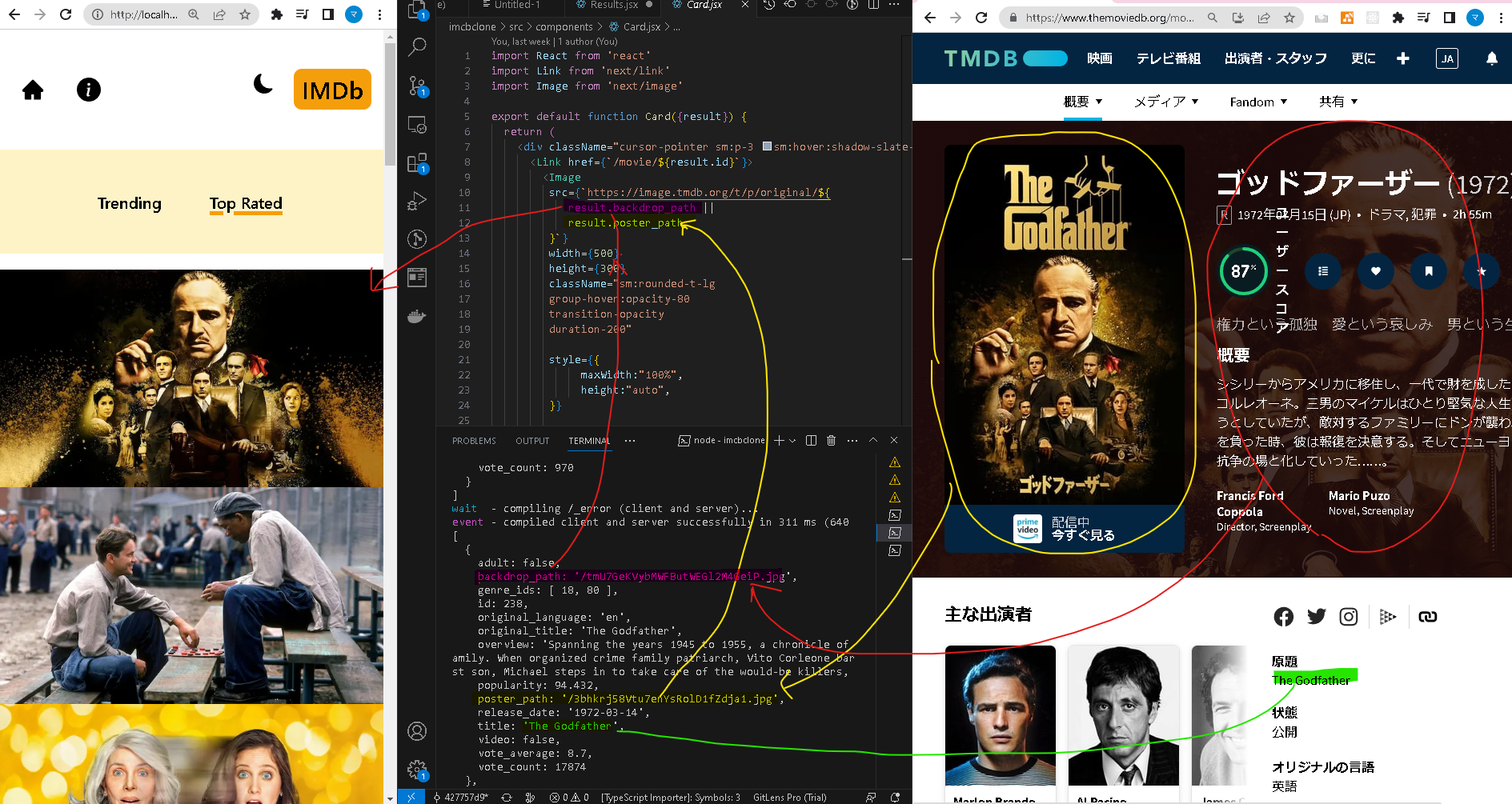Toggle dark mode with the moon icon
Screen dimensions: 1512x804
click(x=263, y=83)
